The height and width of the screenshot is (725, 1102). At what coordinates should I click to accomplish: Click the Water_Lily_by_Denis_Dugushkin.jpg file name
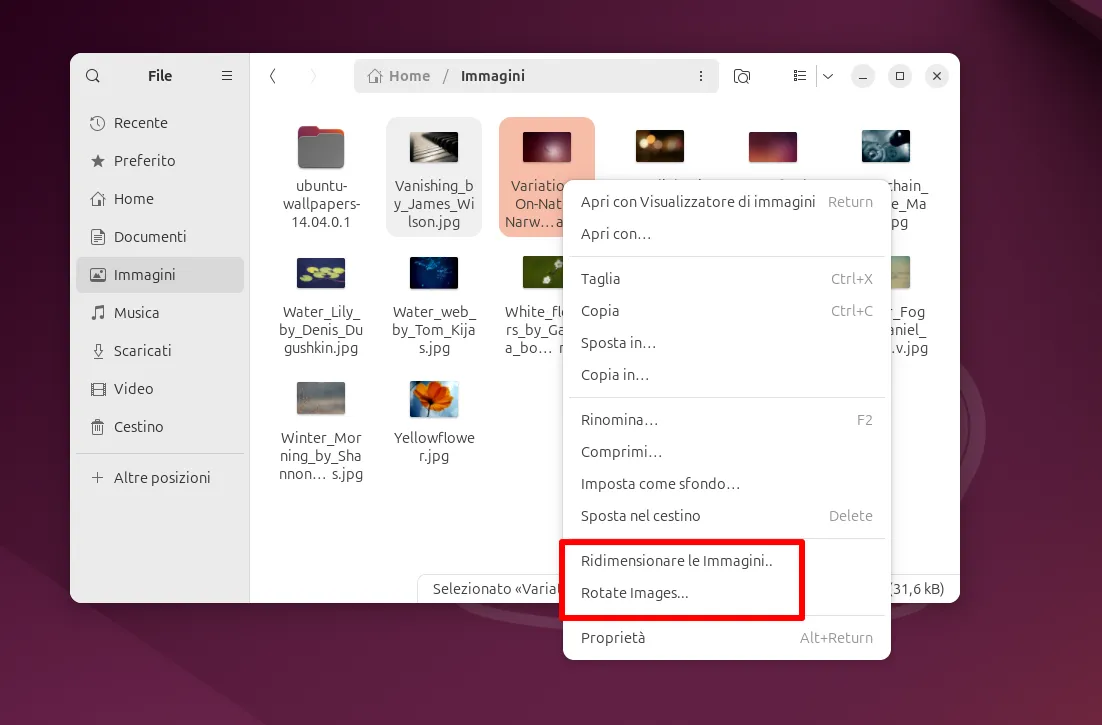coord(321,330)
